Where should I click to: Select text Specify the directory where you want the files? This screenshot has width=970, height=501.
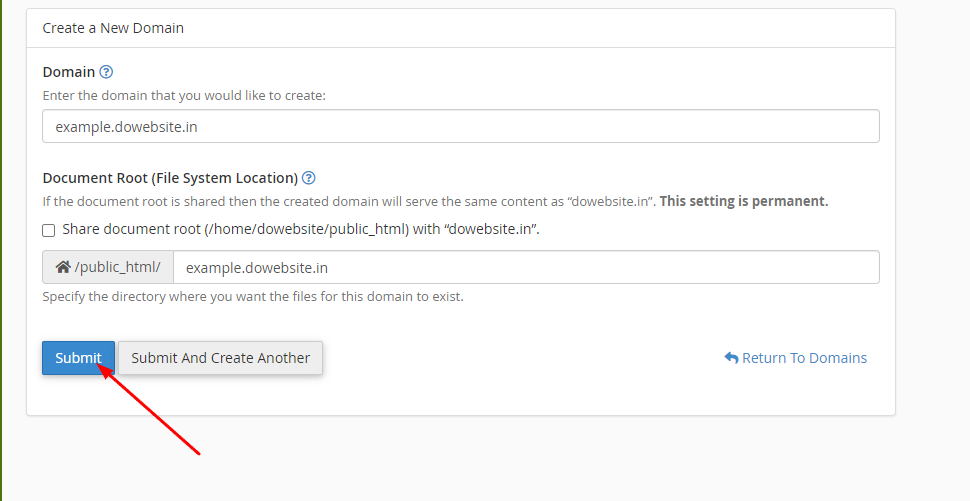click(x=252, y=296)
